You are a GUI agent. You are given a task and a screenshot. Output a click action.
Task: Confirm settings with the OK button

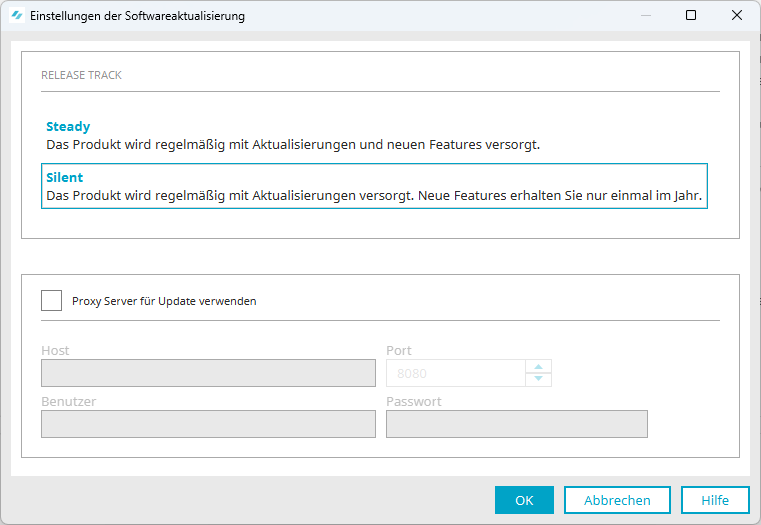point(524,500)
